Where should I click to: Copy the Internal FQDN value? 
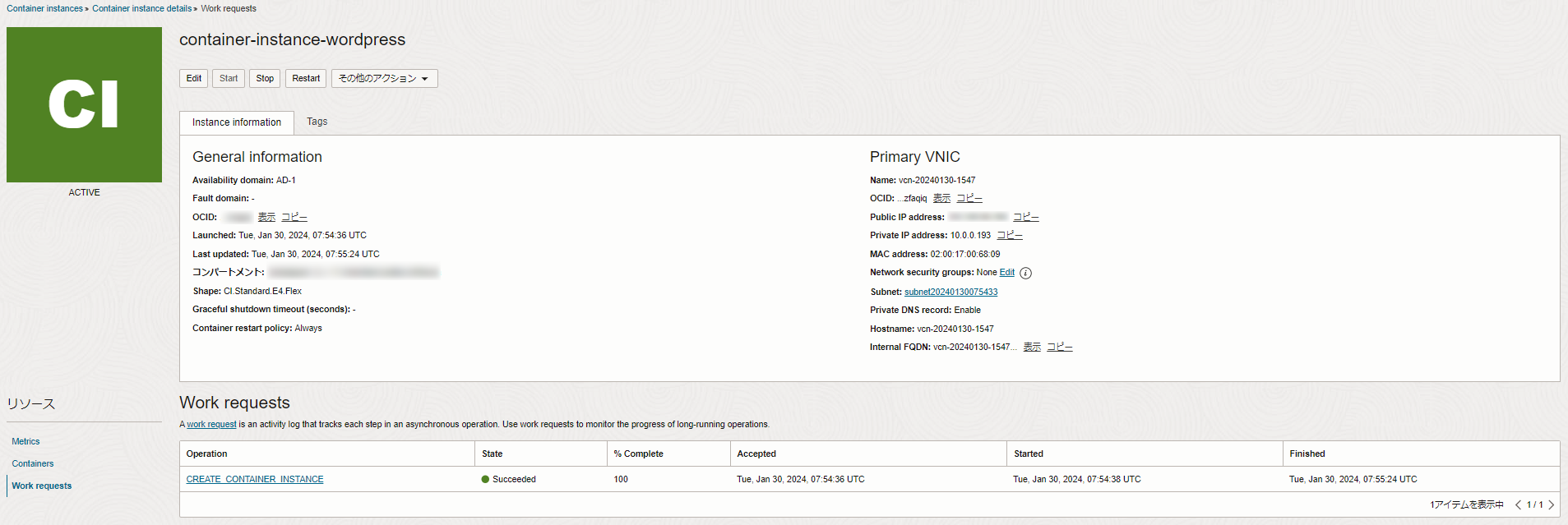pos(1059,348)
